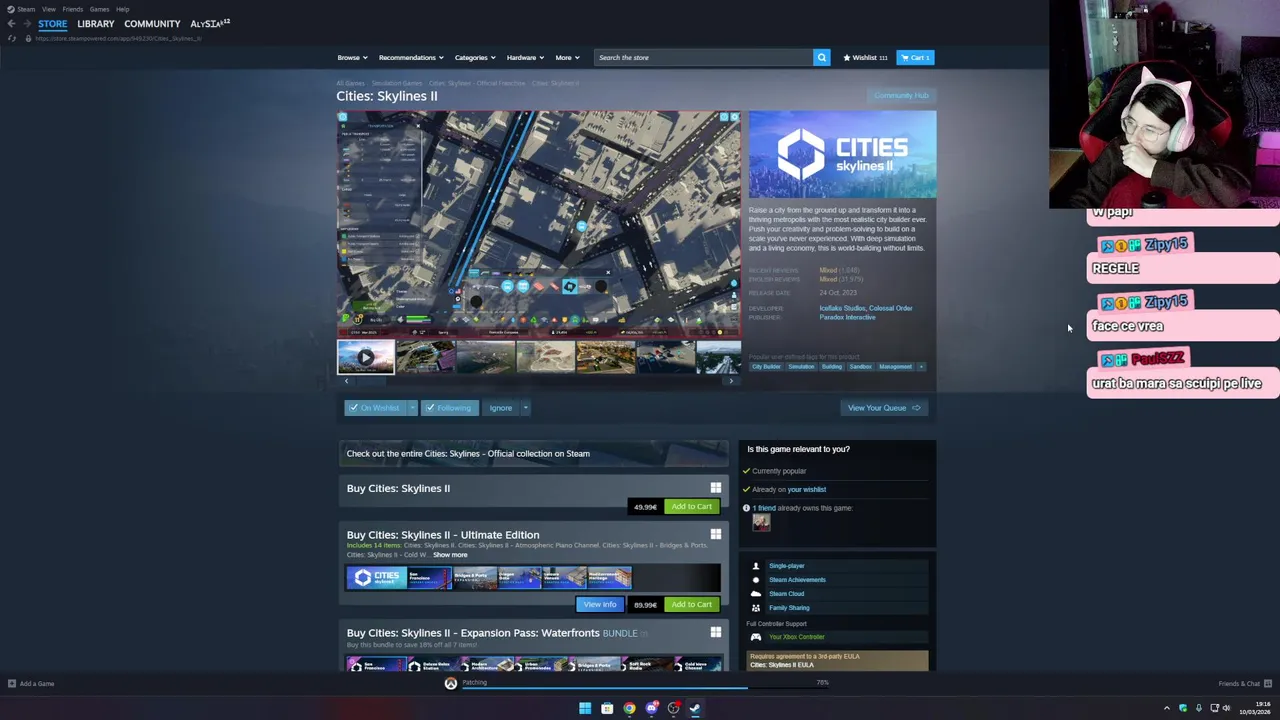Screen dimensions: 1280x720
Task: Toggle the On Wishlist checkbox button
Action: click(x=373, y=408)
